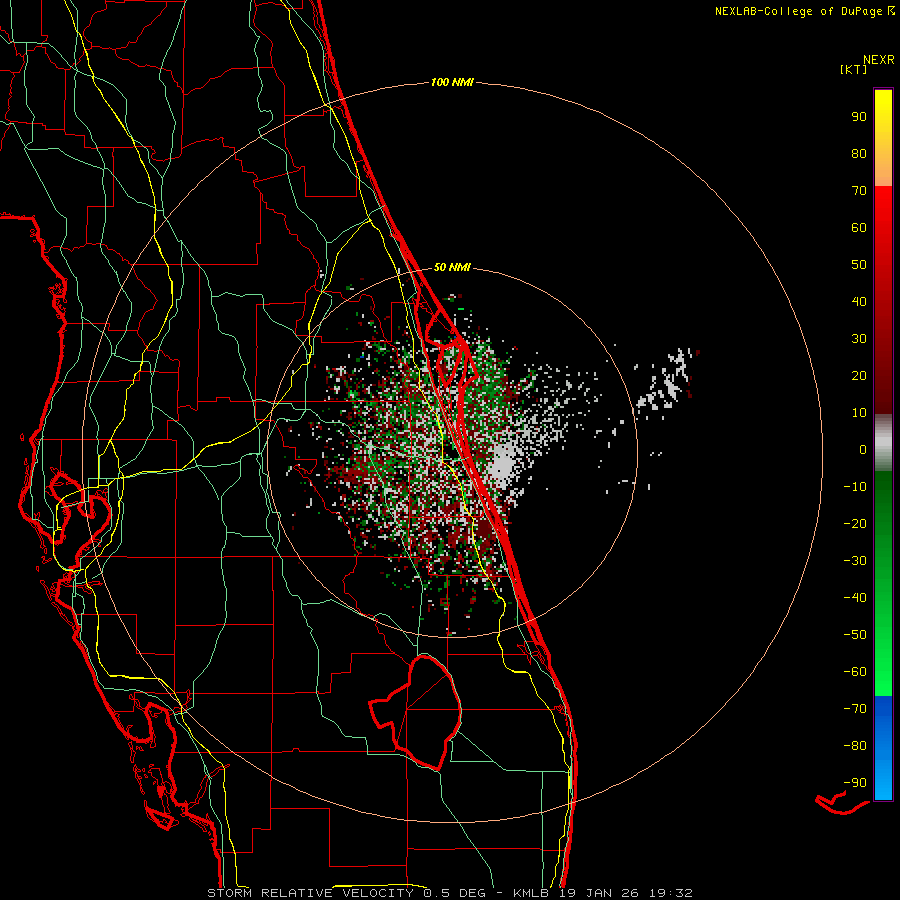Click the 50 knot scale label
This screenshot has height=900, width=900.
tap(859, 265)
